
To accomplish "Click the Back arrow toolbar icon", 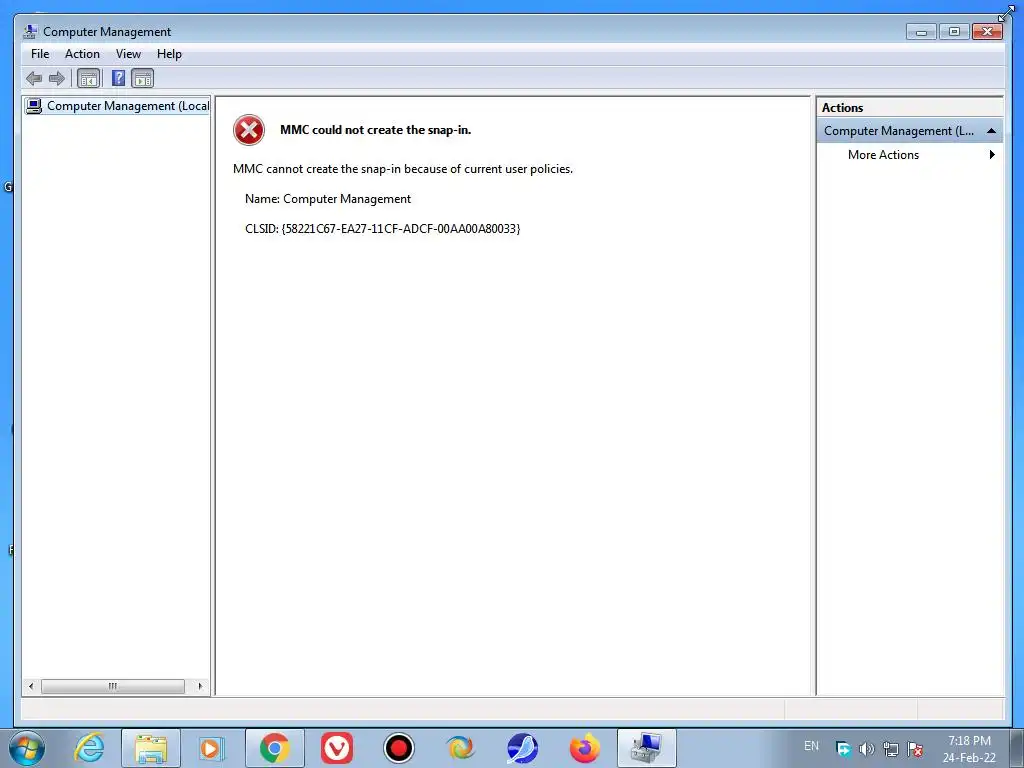I will [34, 78].
